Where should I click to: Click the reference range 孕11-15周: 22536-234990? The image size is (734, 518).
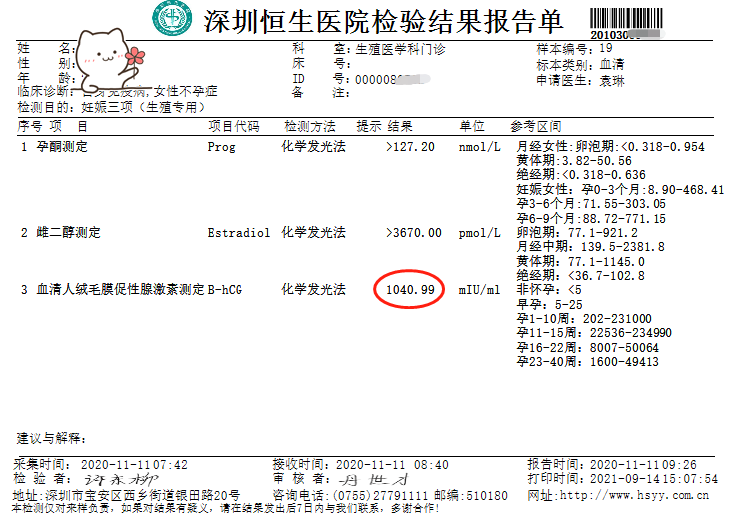[x=594, y=333]
